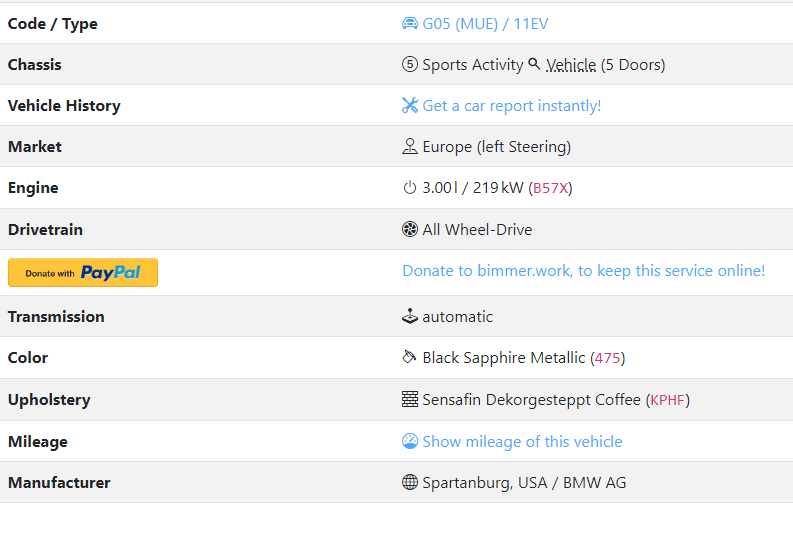Image resolution: width=793 pixels, height=534 pixels.
Task: Click the car icon beside G05 (MUE)
Action: [x=410, y=23]
